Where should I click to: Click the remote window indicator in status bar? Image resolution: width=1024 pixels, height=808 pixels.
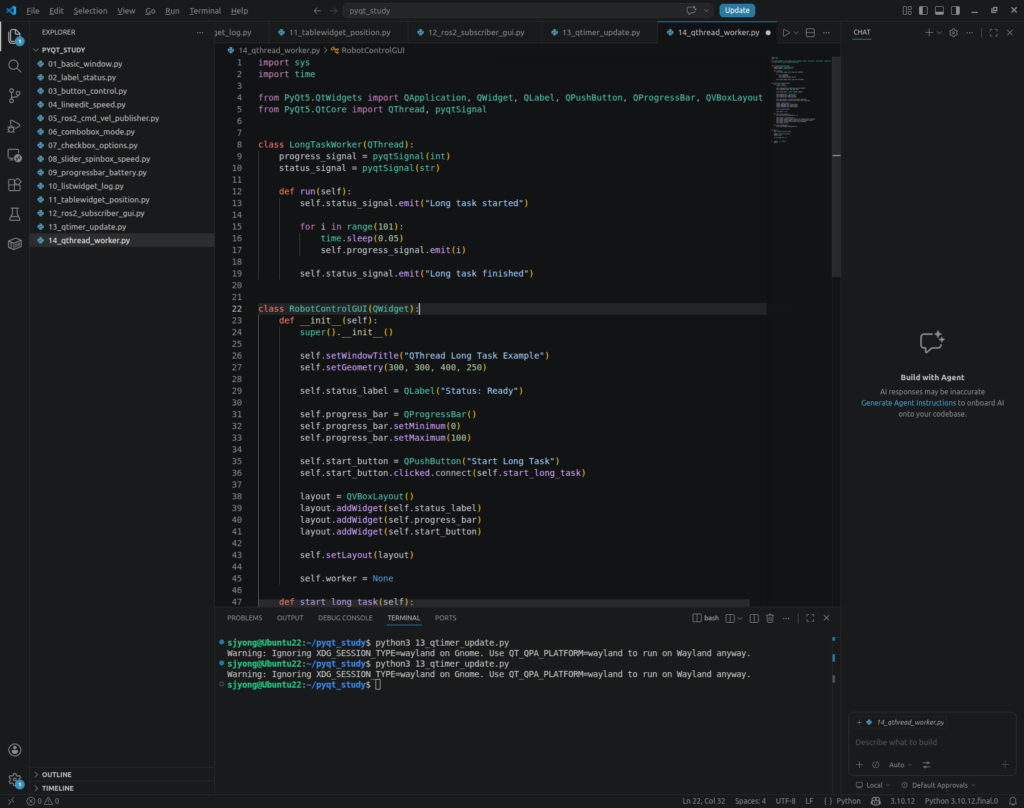[x=10, y=801]
